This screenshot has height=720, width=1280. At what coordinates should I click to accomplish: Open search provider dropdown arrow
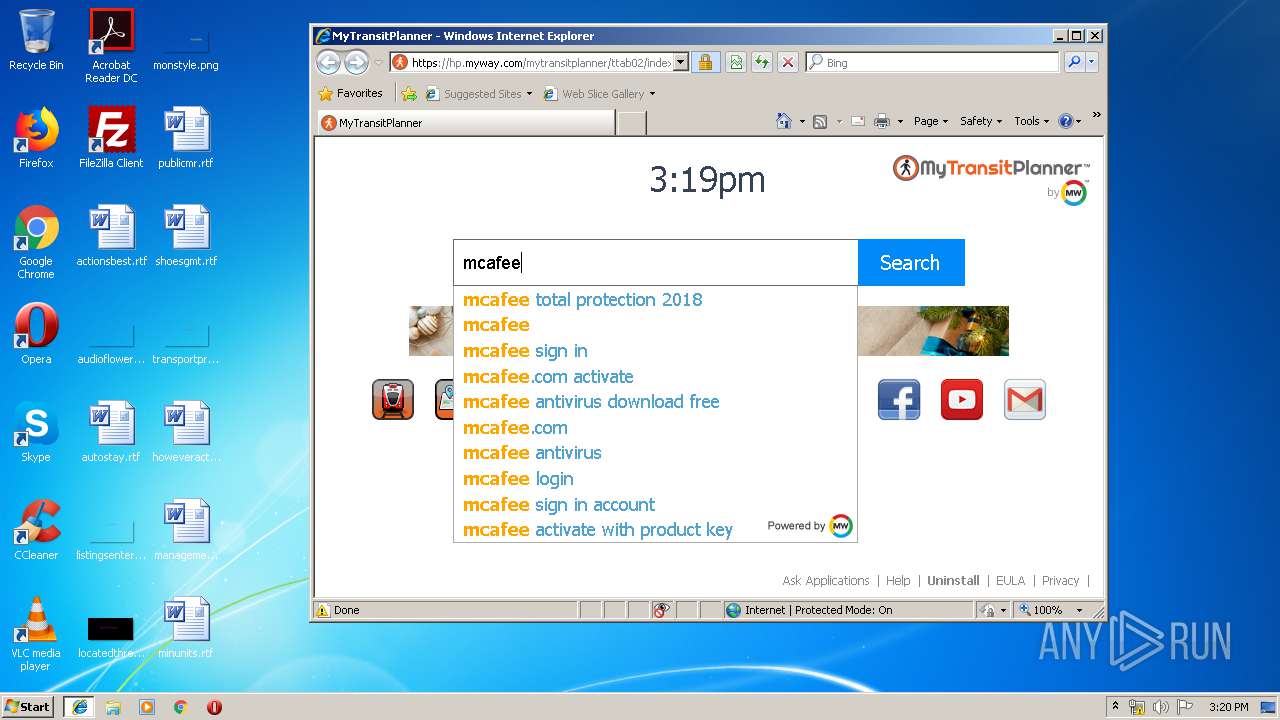coord(1091,62)
